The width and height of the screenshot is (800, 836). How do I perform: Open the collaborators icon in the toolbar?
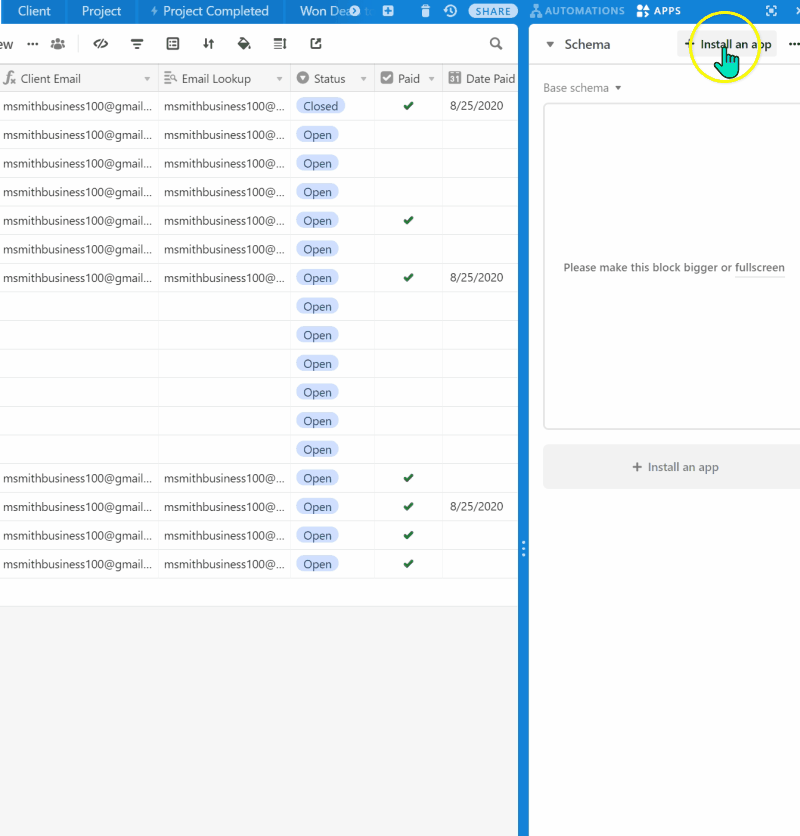[x=57, y=44]
